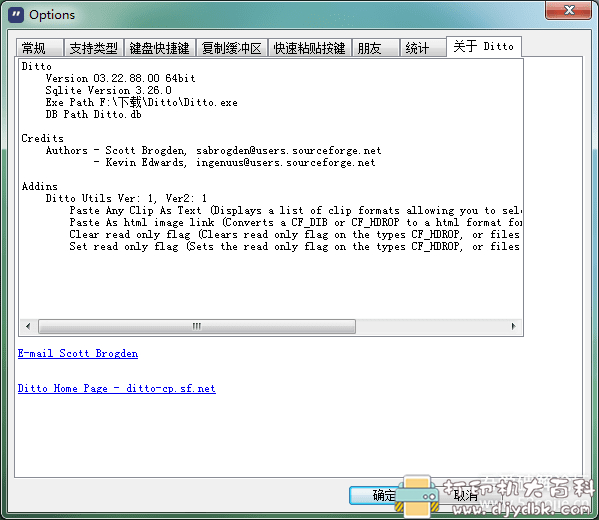
Task: Click the Paste As html image link line
Action: 296,222
